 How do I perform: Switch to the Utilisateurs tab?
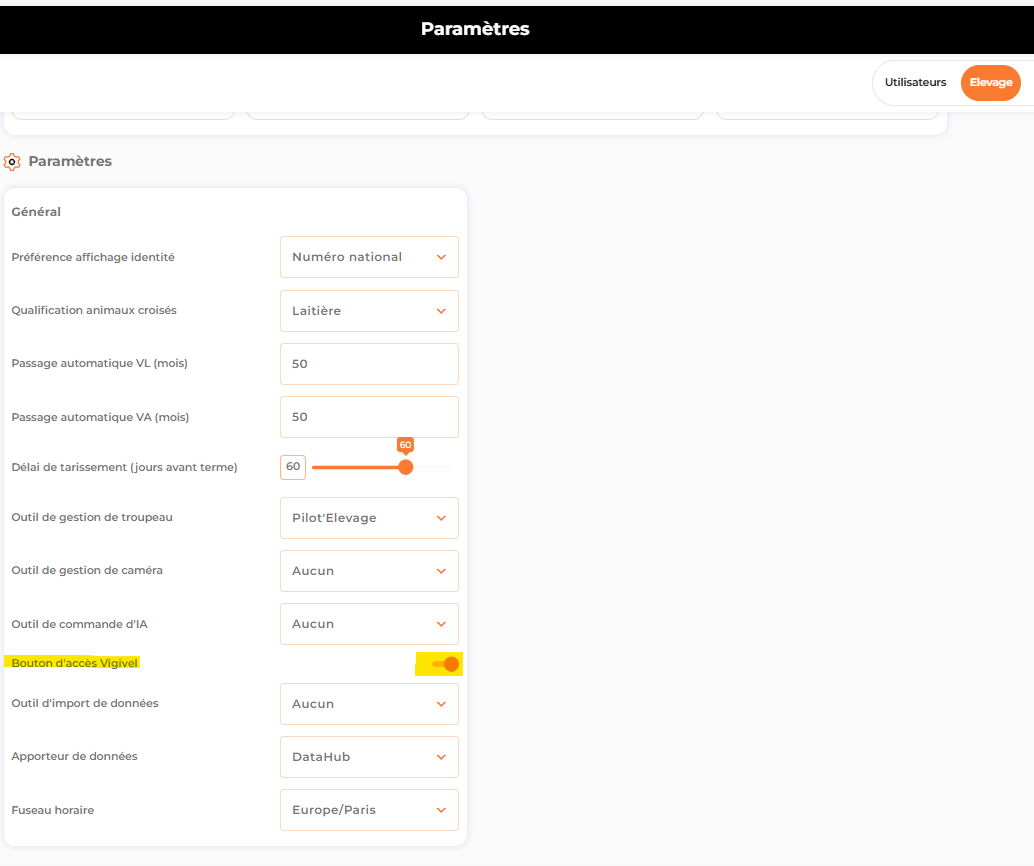click(915, 82)
